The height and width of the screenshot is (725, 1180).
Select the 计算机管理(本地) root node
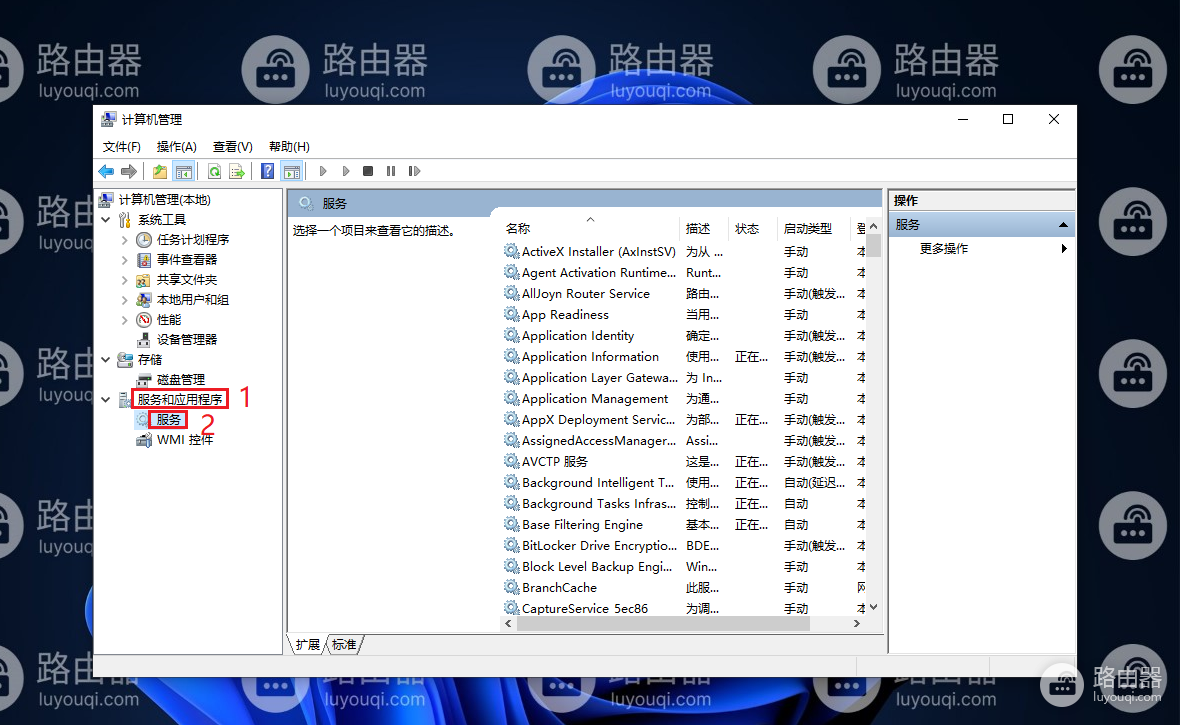point(165,200)
